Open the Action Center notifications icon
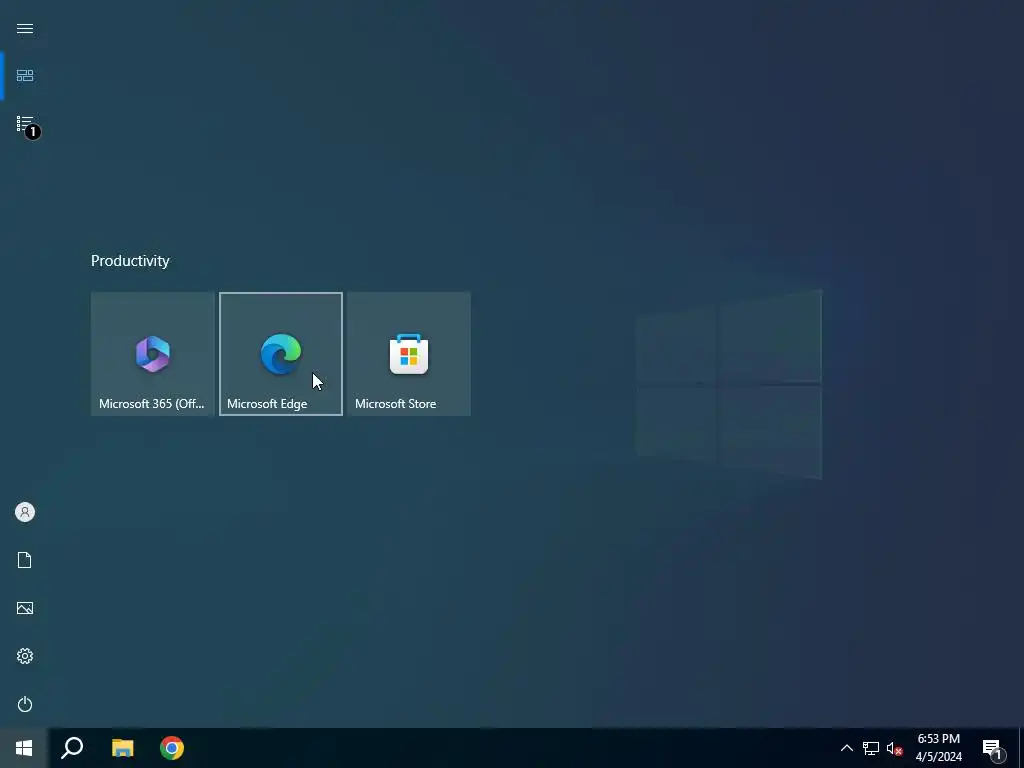Screen dimensions: 1024x768 click(993, 748)
